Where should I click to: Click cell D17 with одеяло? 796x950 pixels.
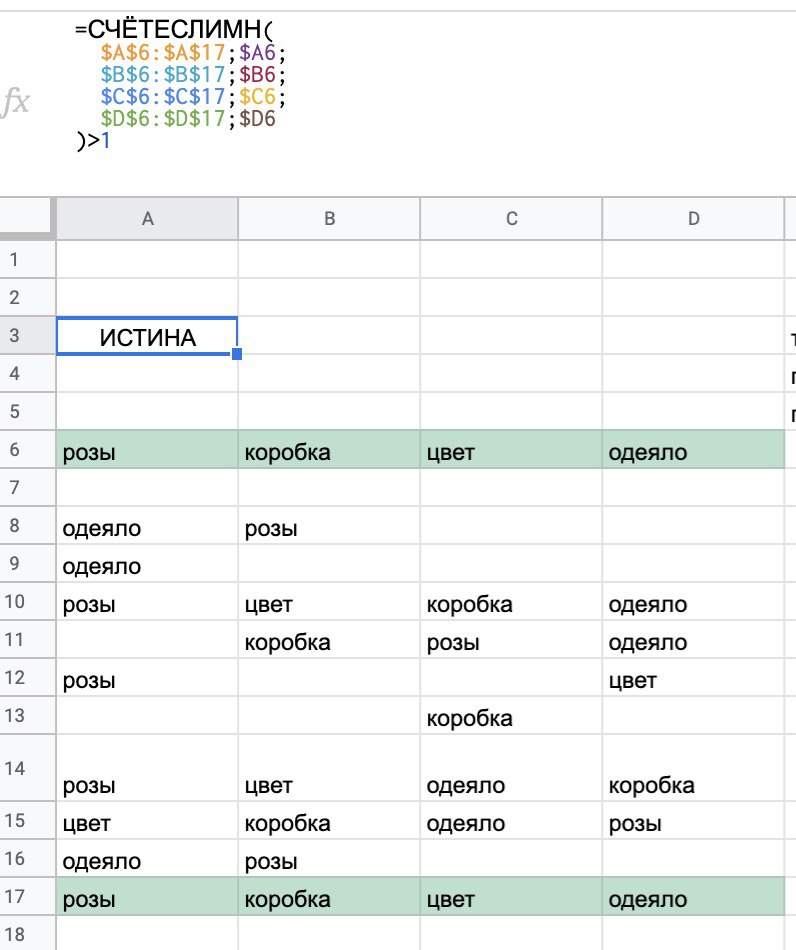click(x=694, y=897)
